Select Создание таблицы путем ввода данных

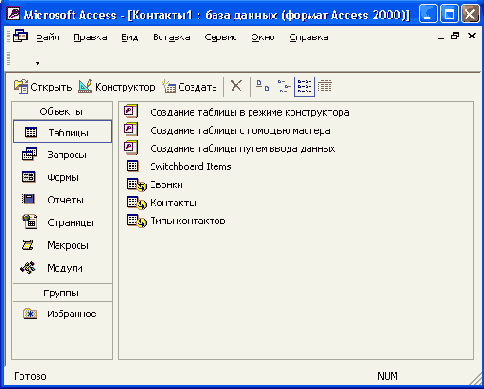click(x=243, y=148)
